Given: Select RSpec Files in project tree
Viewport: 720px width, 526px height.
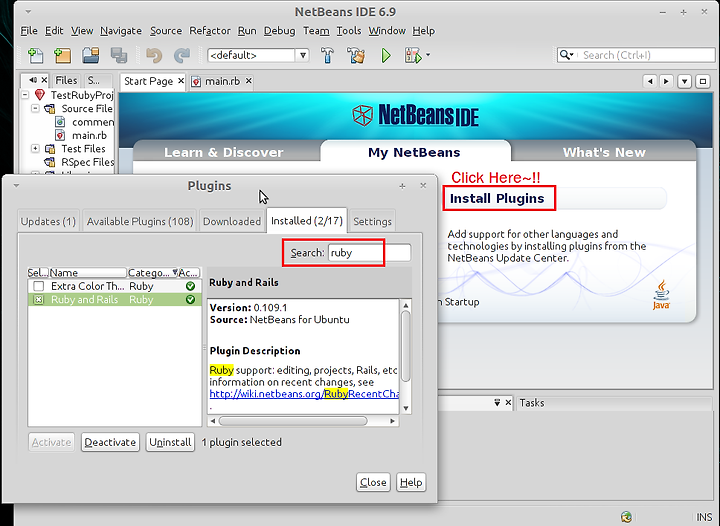Looking at the screenshot, I should (x=87, y=162).
